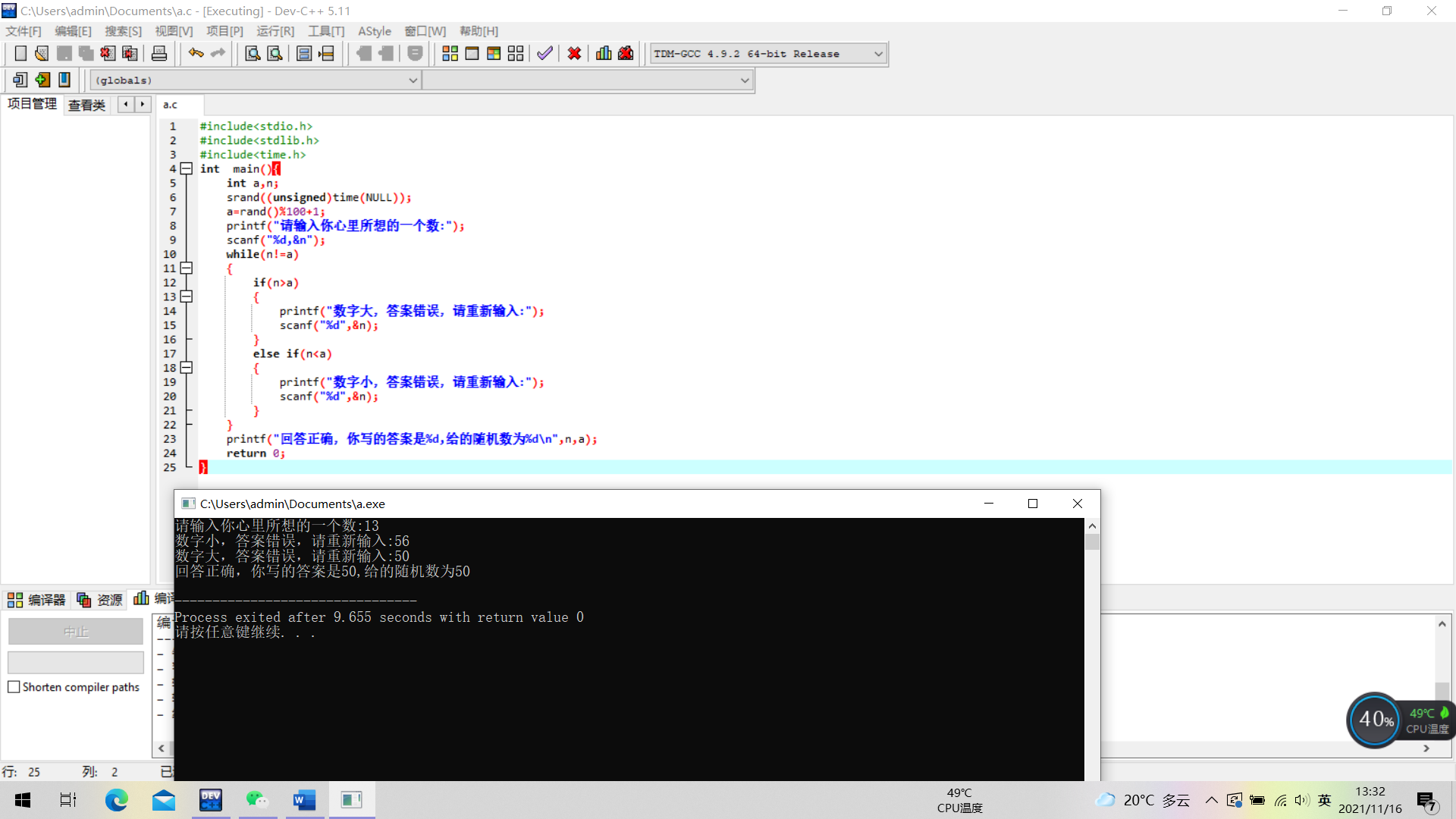Screen dimensions: 1456x819
Task: Click the Print toolbar icon
Action: point(159,54)
